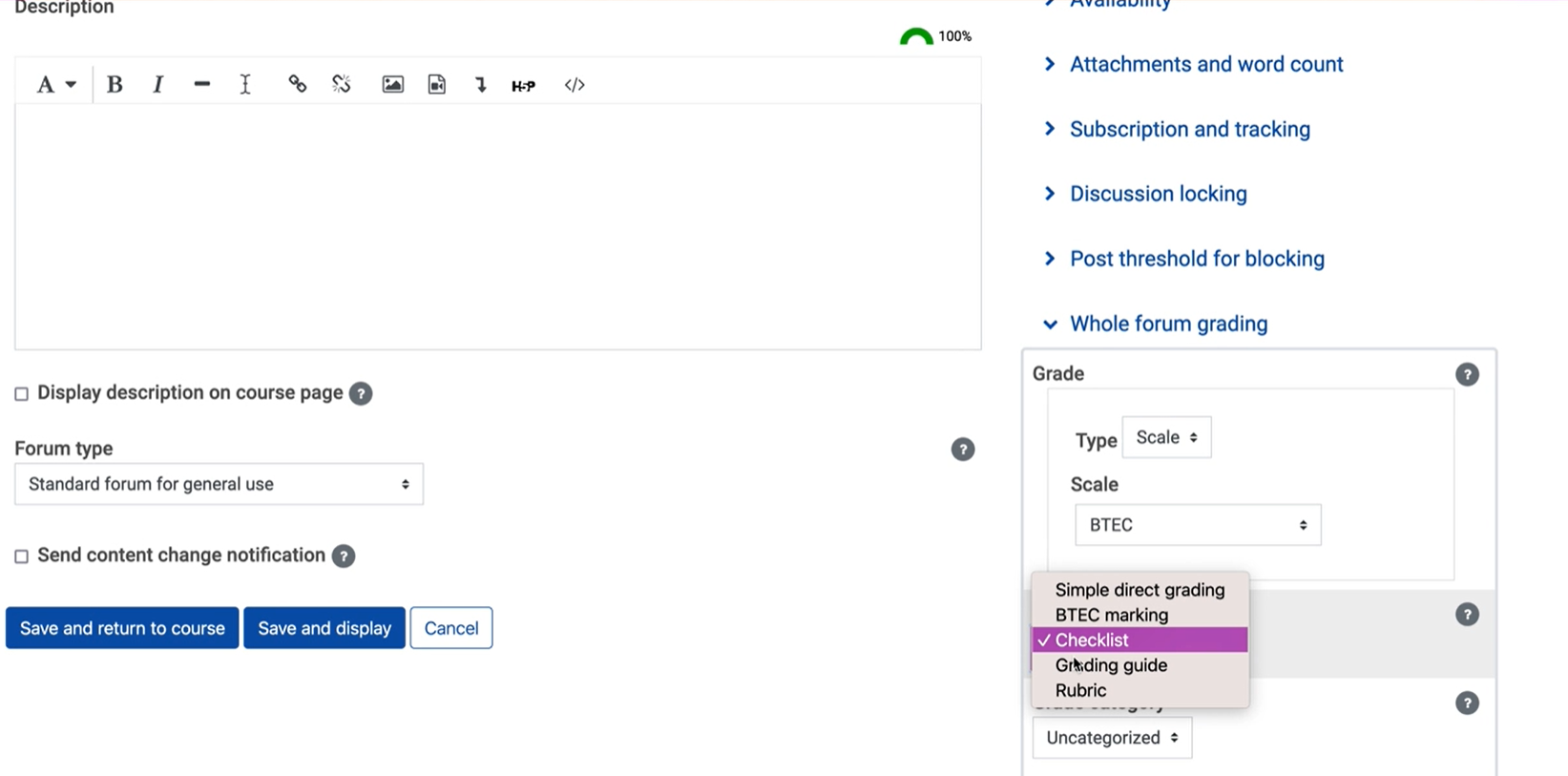
Task: Remove link with the unlink icon
Action: pyautogui.click(x=342, y=85)
